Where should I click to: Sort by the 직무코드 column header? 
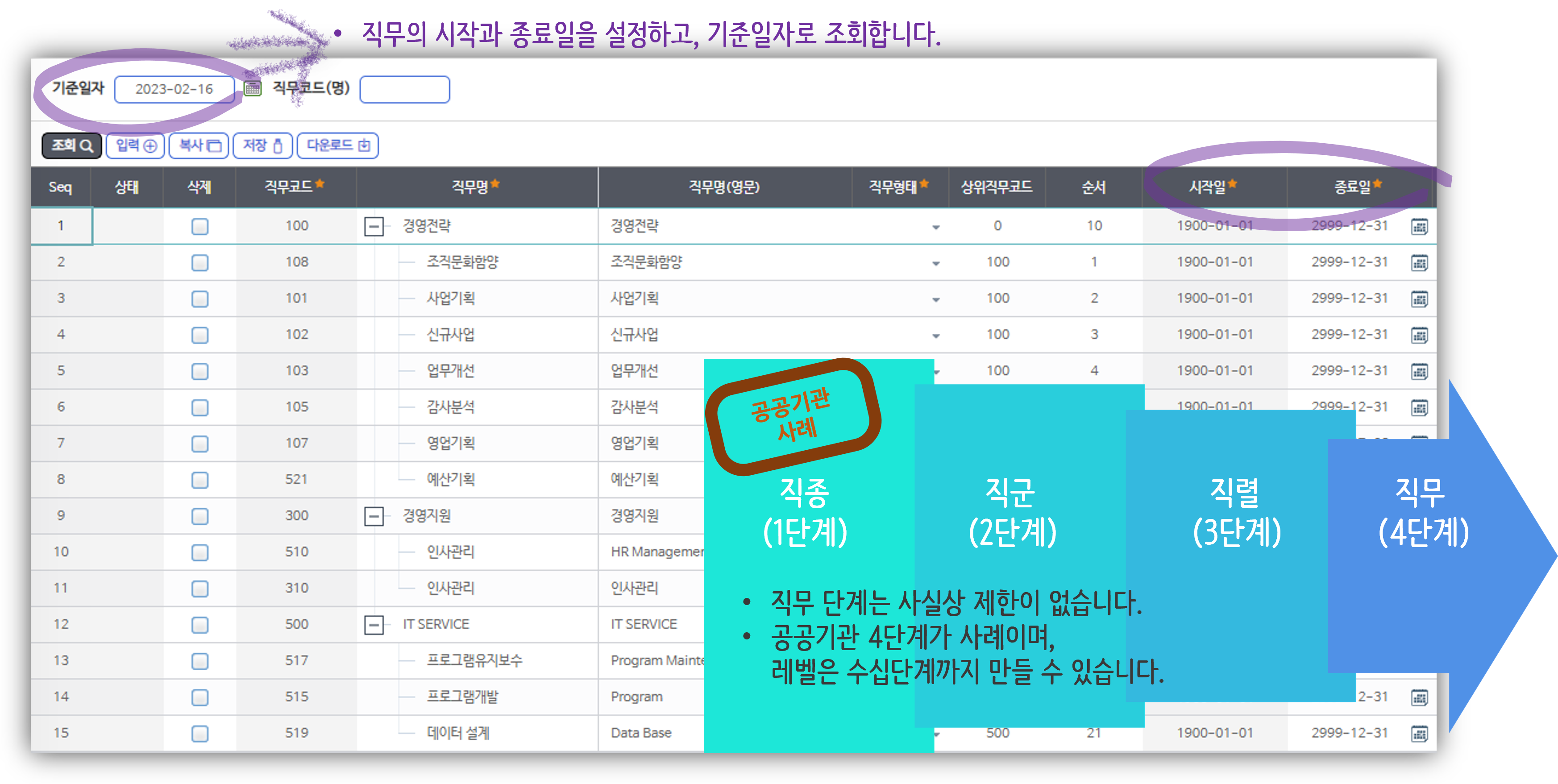point(296,187)
